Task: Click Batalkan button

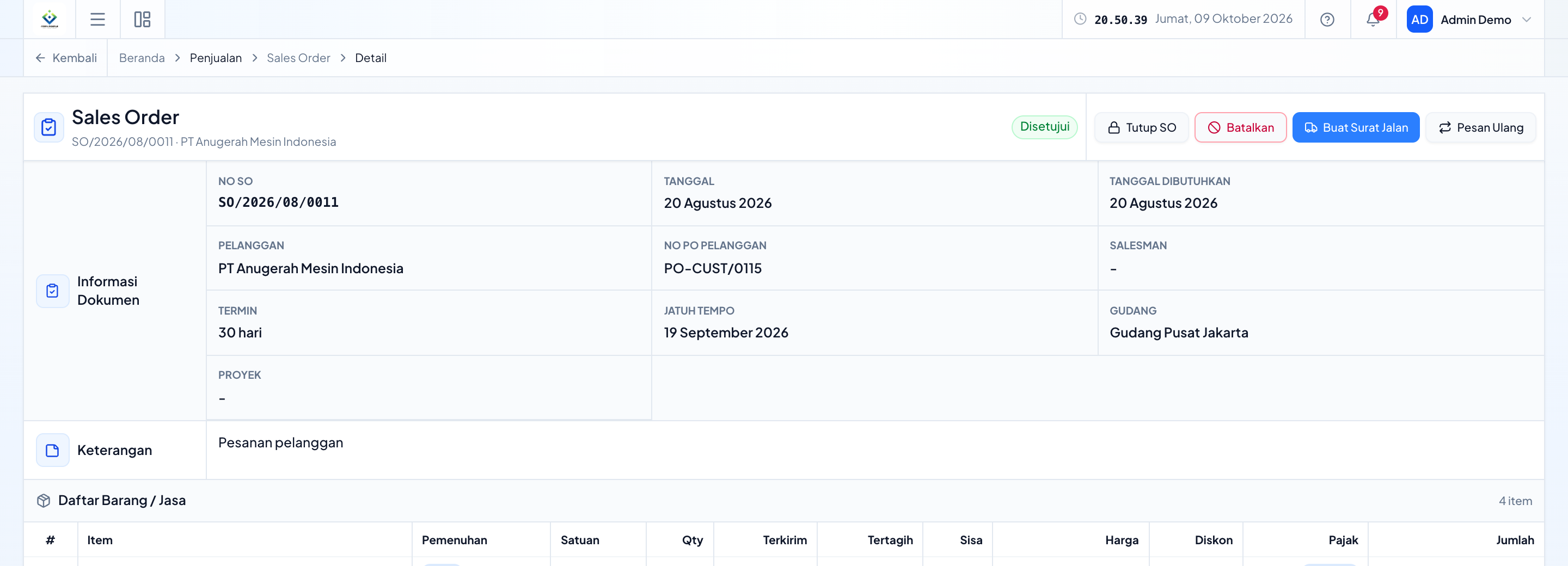Action: point(1241,127)
